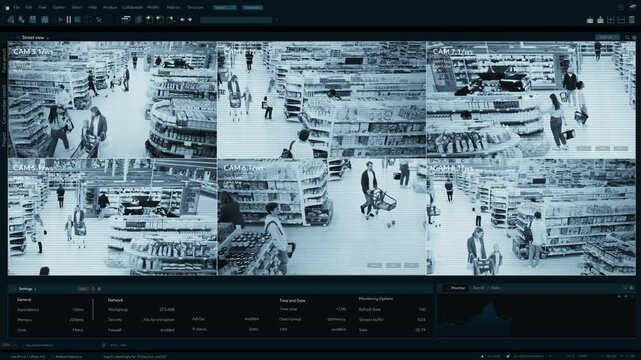
Task: Select the CAM 8 feed
Action: tap(531, 217)
